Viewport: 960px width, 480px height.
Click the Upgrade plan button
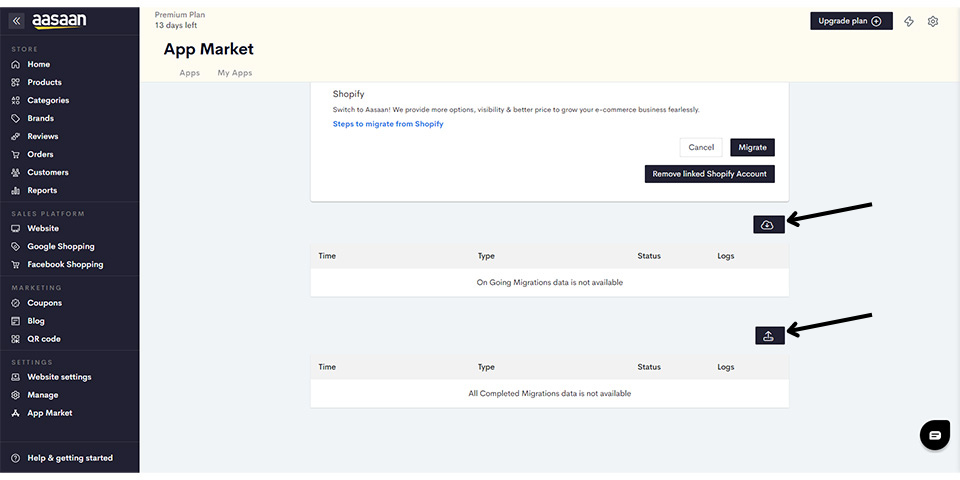[851, 21]
